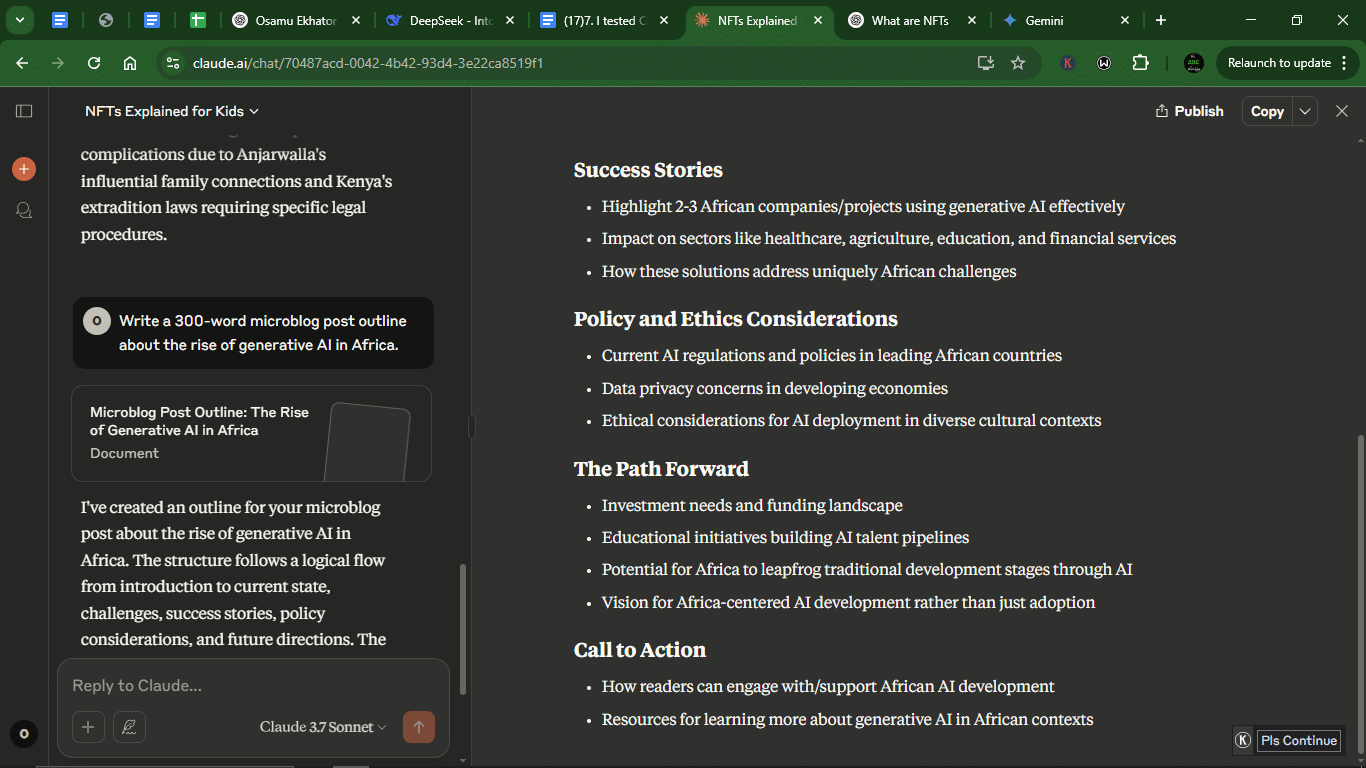Screen dimensions: 1366x768
Task: Click the Reply to Claude input field
Action: tap(253, 685)
